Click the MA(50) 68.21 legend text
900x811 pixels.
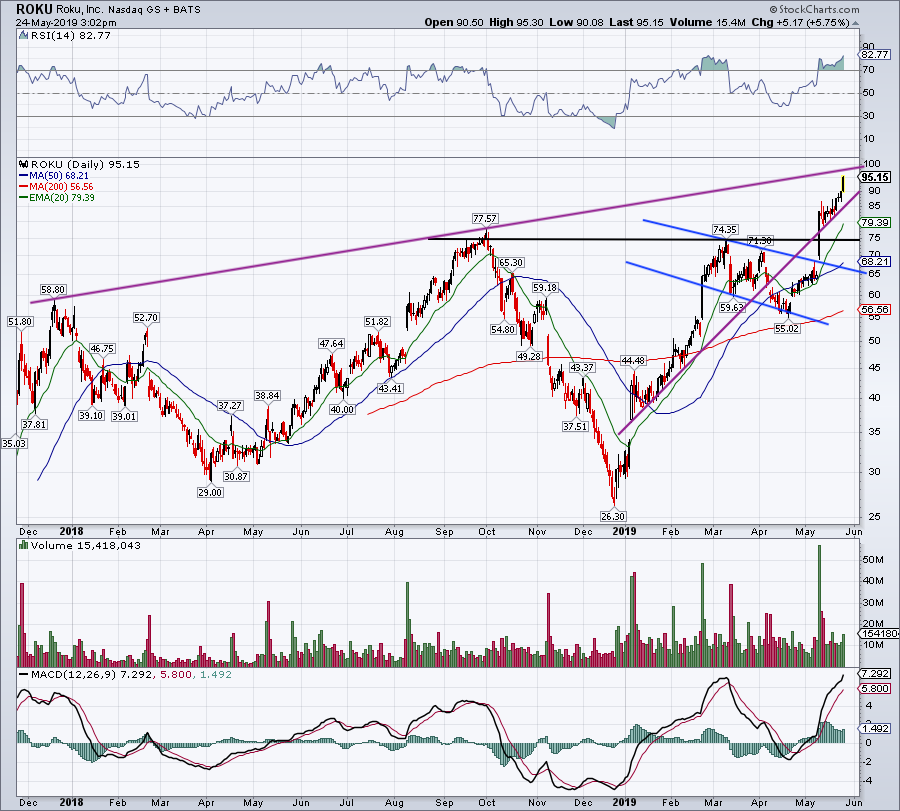click(x=59, y=176)
